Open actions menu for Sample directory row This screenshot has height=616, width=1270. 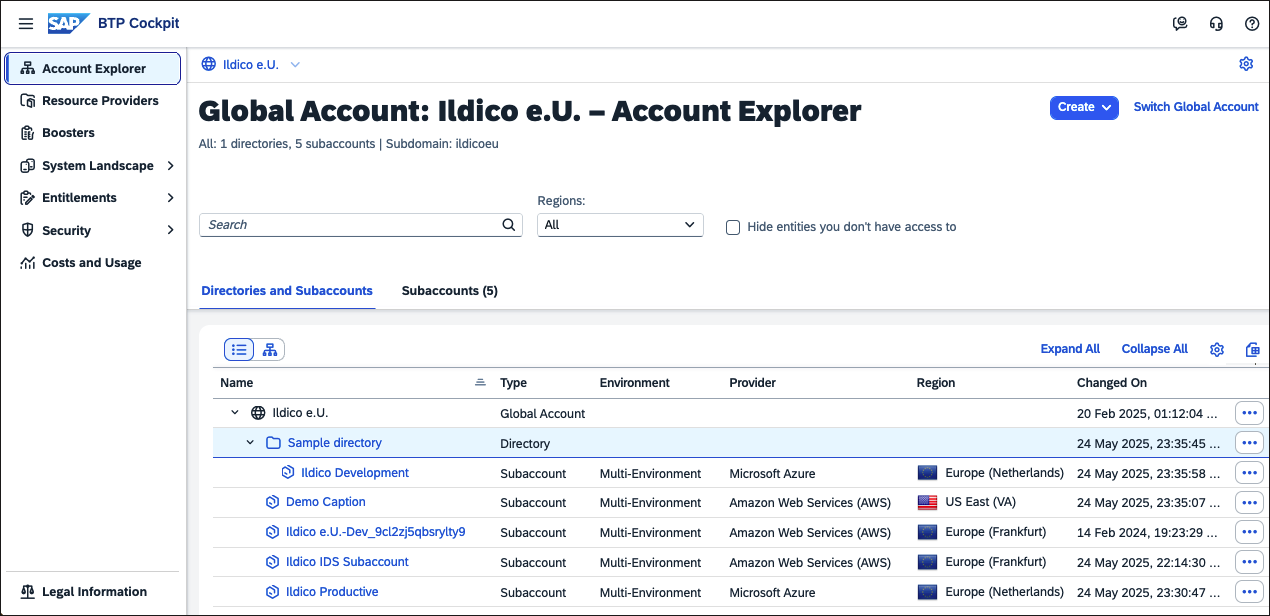1249,443
